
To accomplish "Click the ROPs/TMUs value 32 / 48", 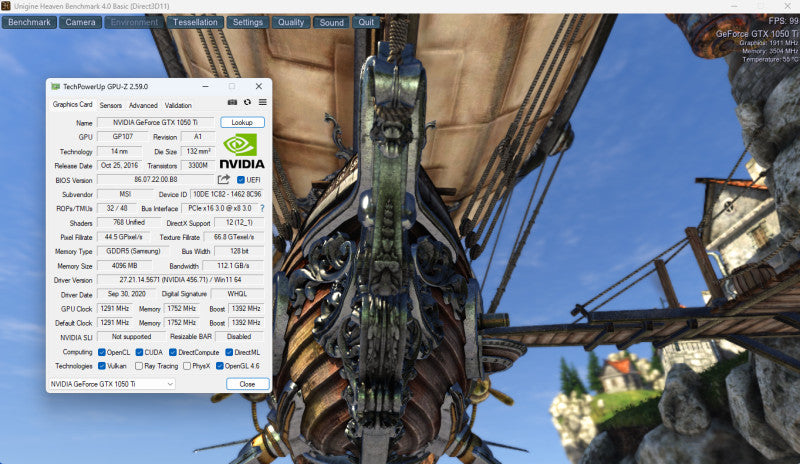I will (117, 208).
